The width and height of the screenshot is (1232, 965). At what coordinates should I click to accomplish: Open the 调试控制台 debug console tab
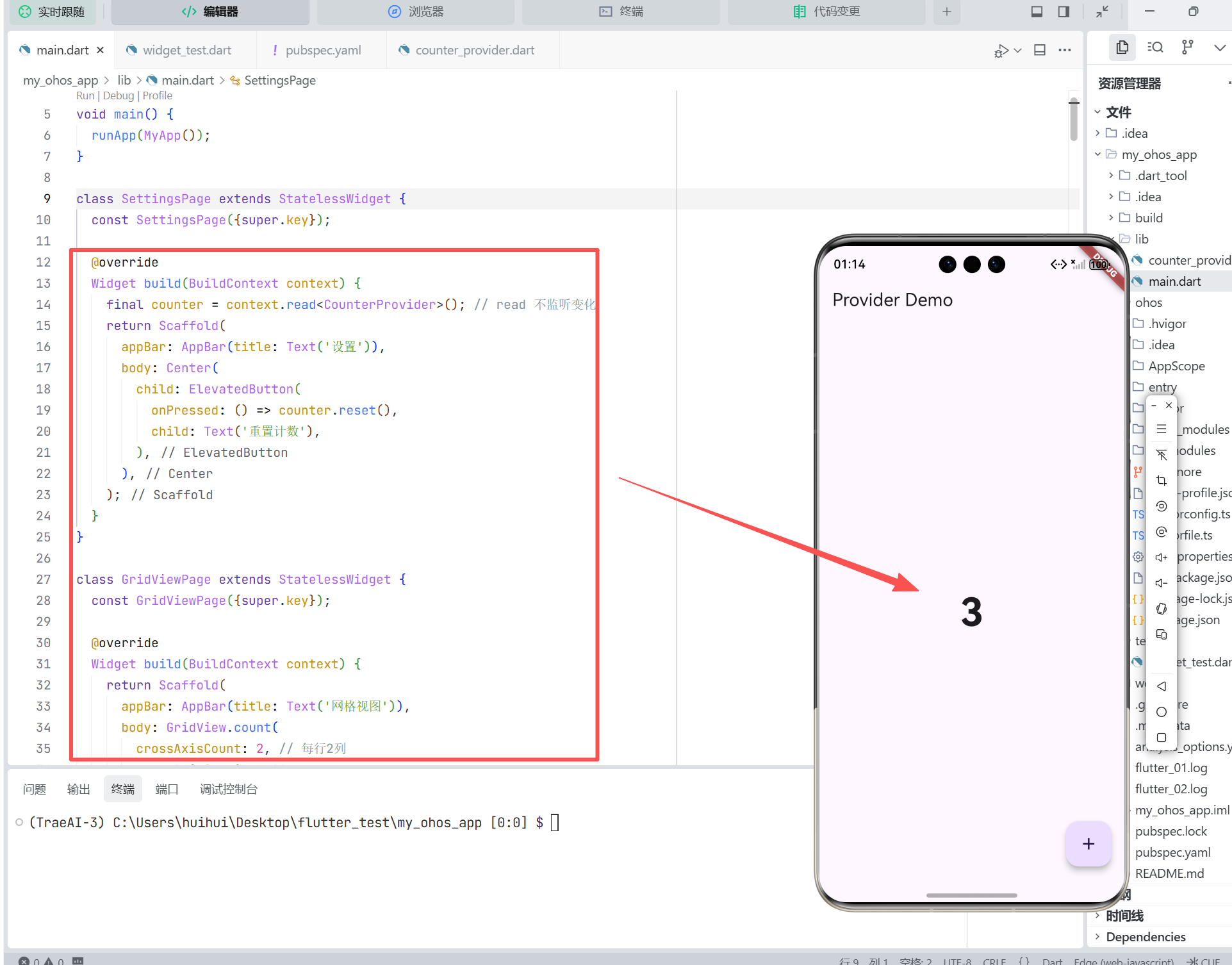228,789
